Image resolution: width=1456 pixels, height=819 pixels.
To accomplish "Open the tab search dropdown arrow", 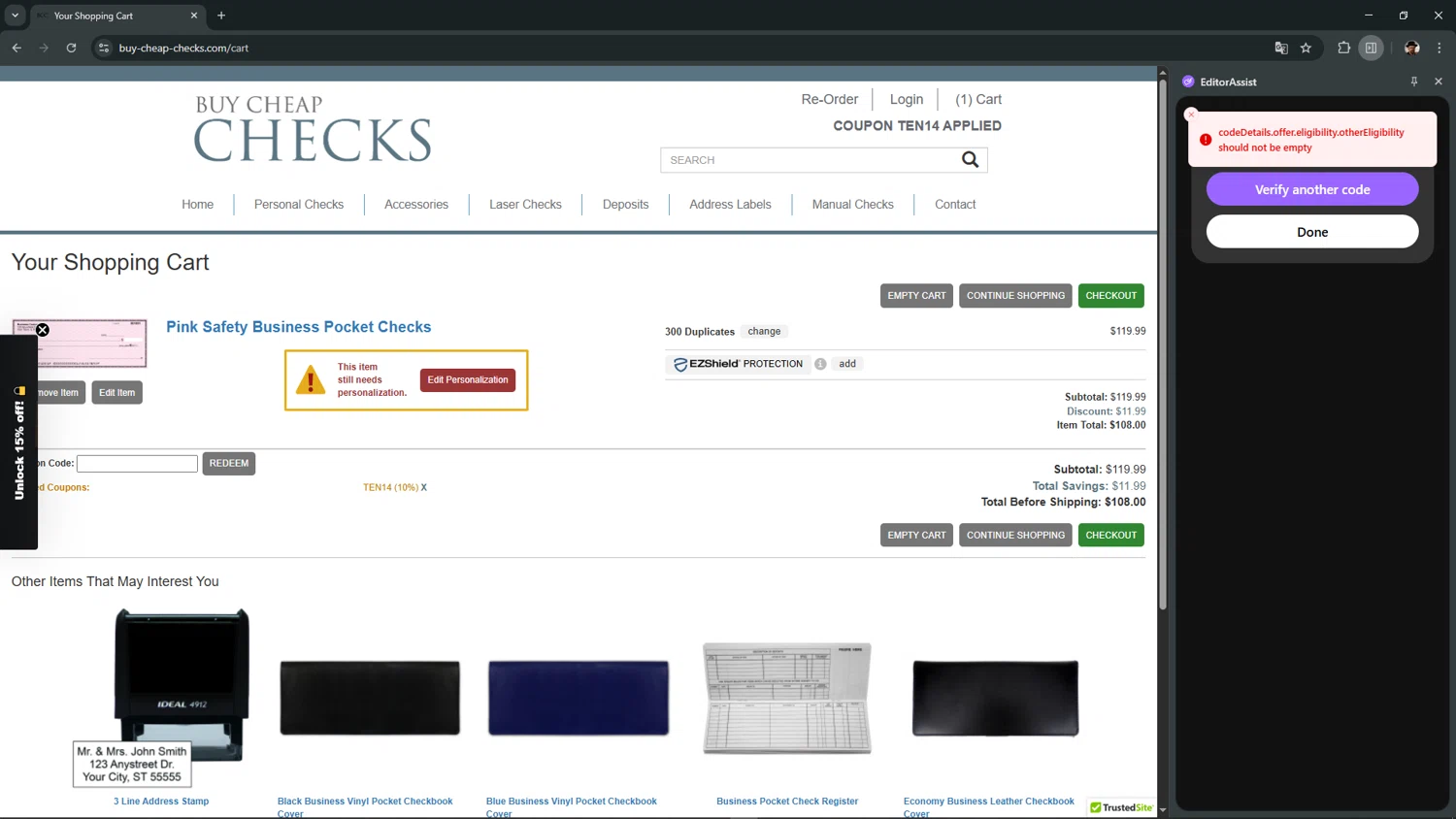I will tap(15, 16).
